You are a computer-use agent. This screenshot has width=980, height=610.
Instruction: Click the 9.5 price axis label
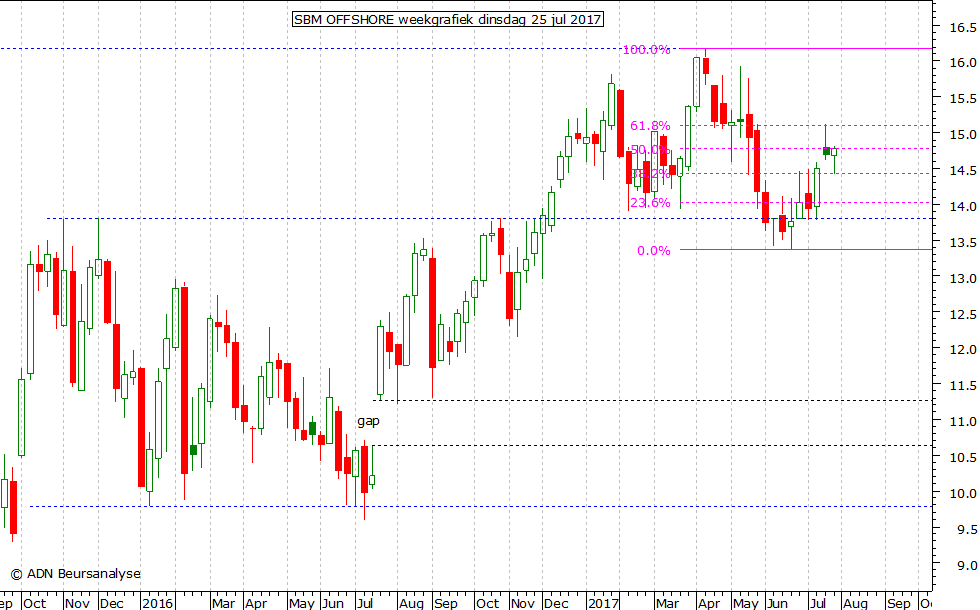coord(966,530)
